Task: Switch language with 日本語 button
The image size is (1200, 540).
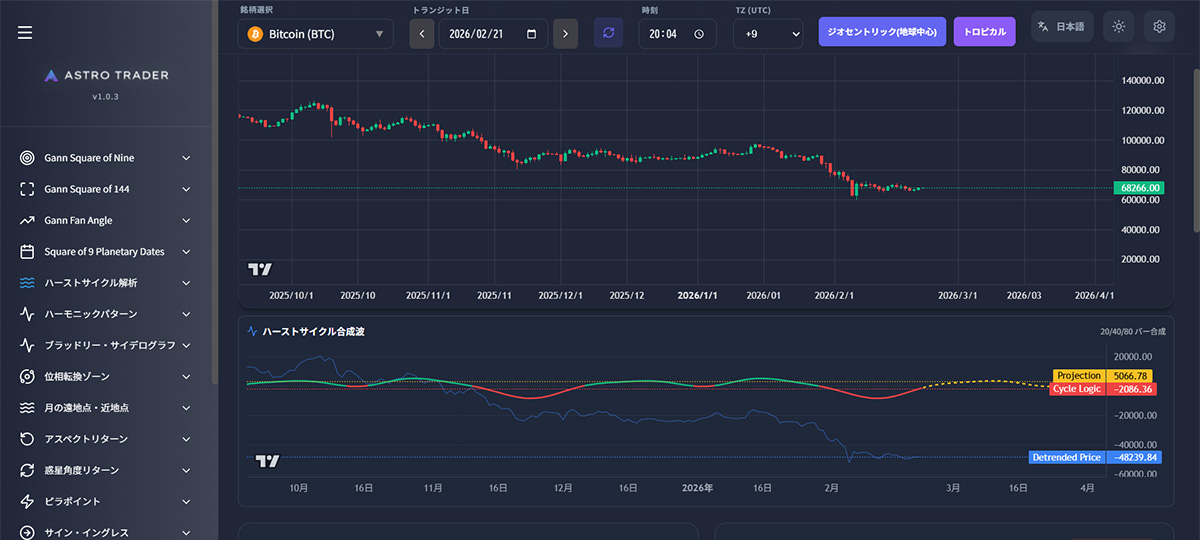Action: coord(1061,27)
